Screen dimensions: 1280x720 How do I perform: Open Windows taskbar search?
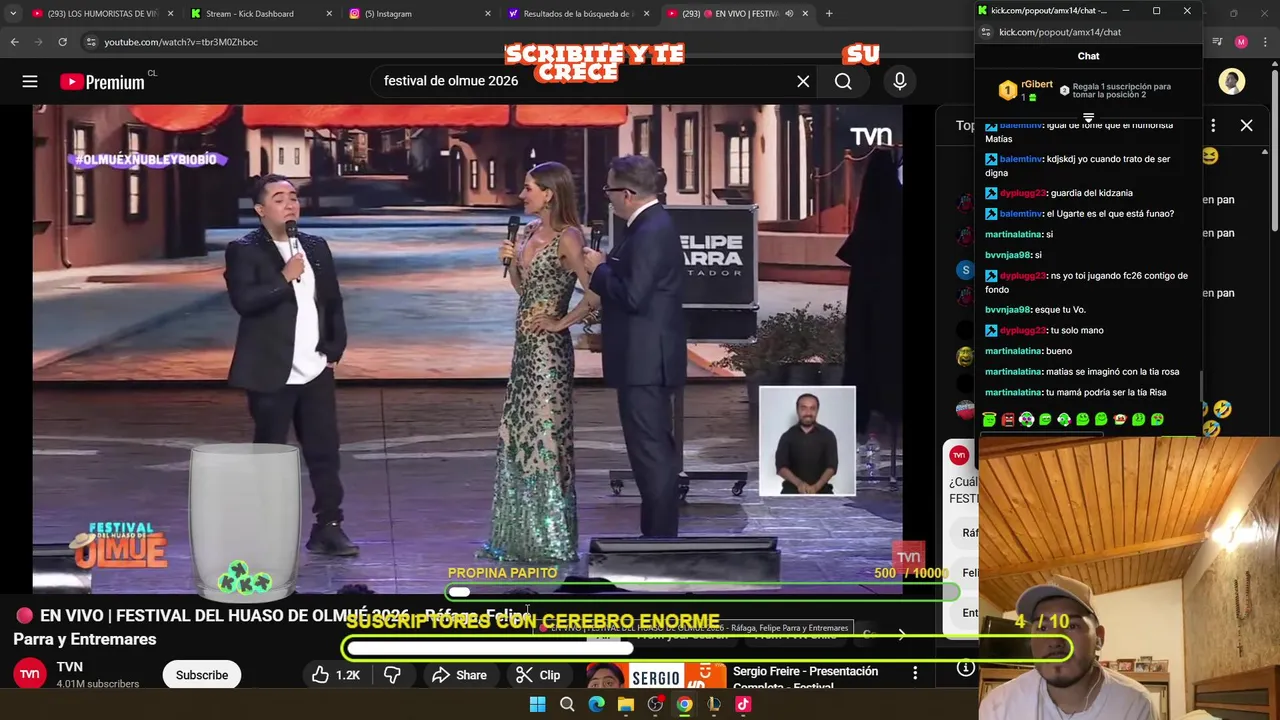point(567,705)
